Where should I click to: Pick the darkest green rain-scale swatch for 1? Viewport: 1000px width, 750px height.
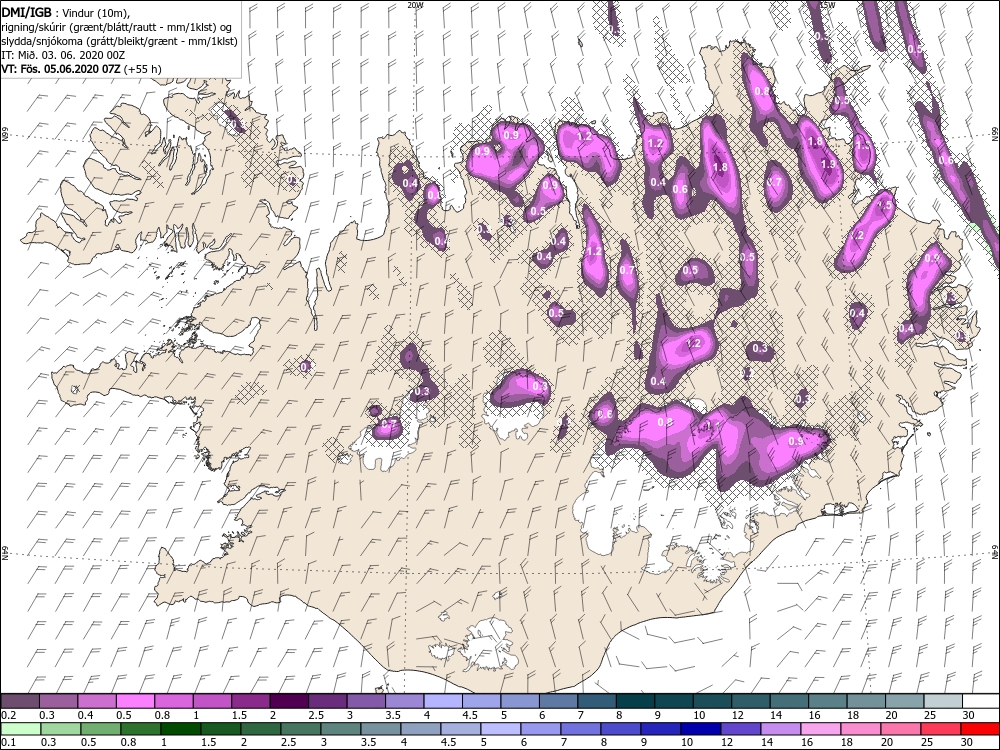click(x=180, y=729)
